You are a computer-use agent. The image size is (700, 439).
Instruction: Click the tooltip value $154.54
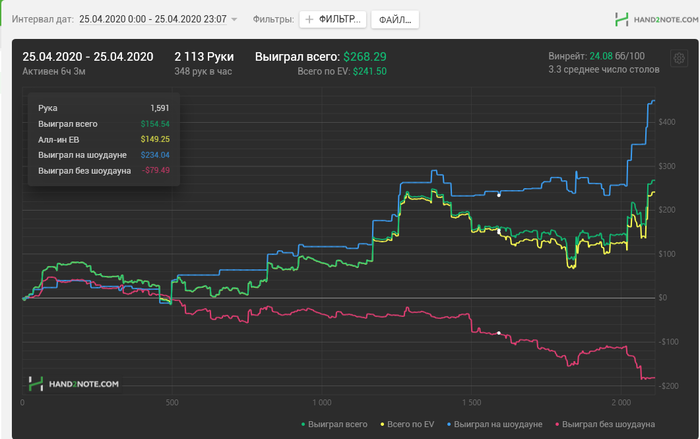click(x=155, y=124)
